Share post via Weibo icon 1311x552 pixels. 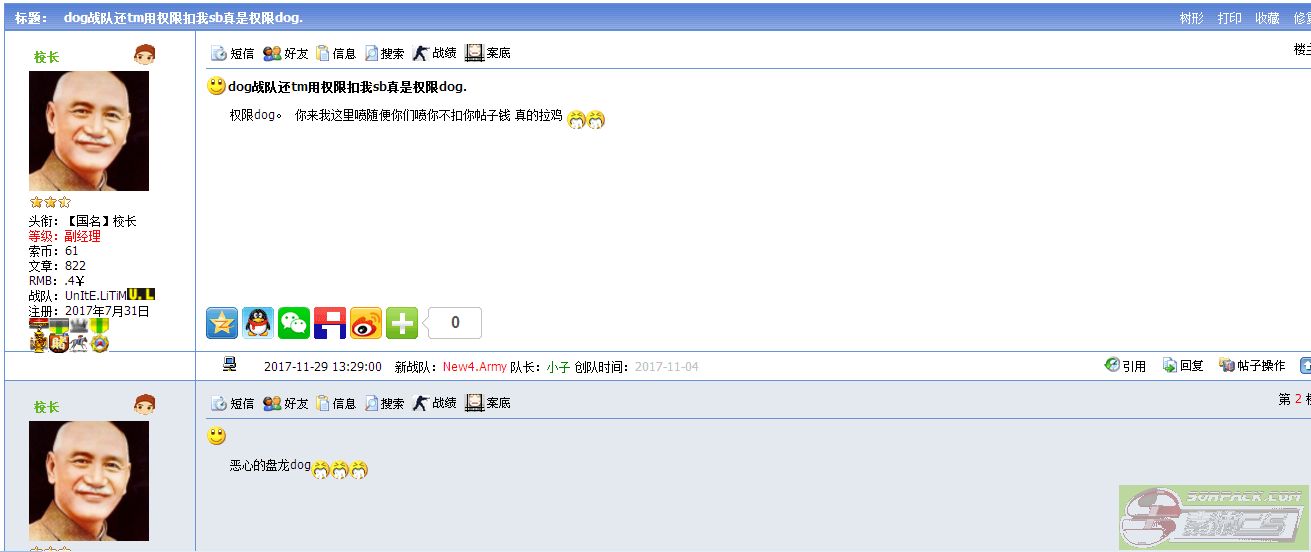click(366, 323)
